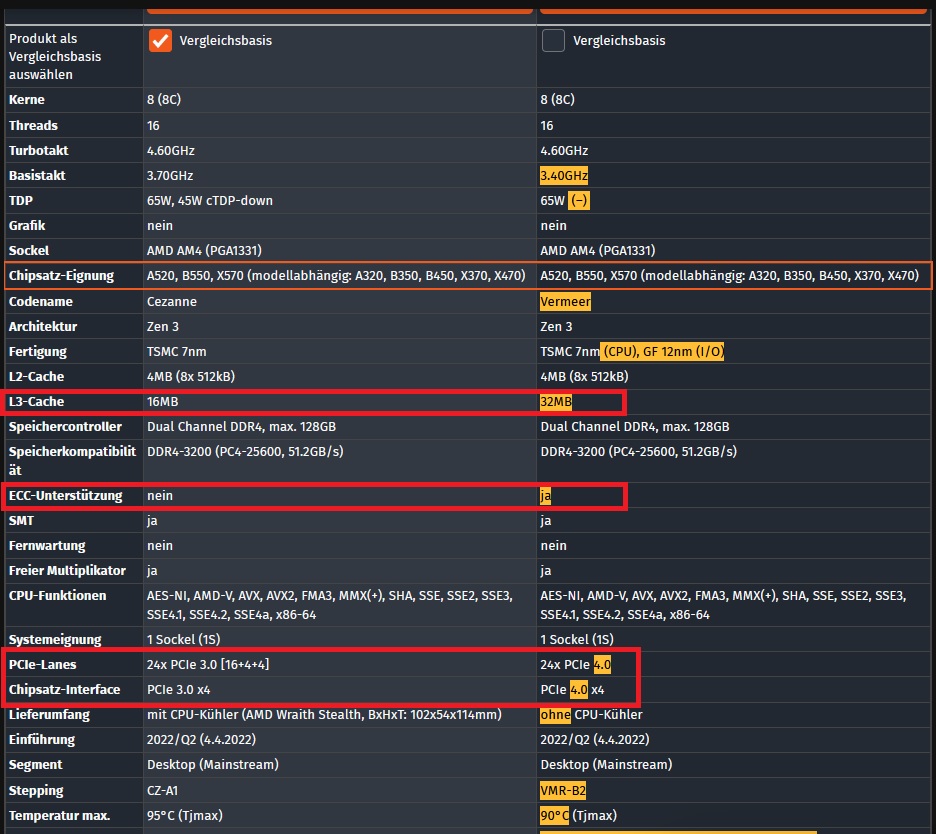
Task: Click the L2-Cache row label
Action: (36, 377)
